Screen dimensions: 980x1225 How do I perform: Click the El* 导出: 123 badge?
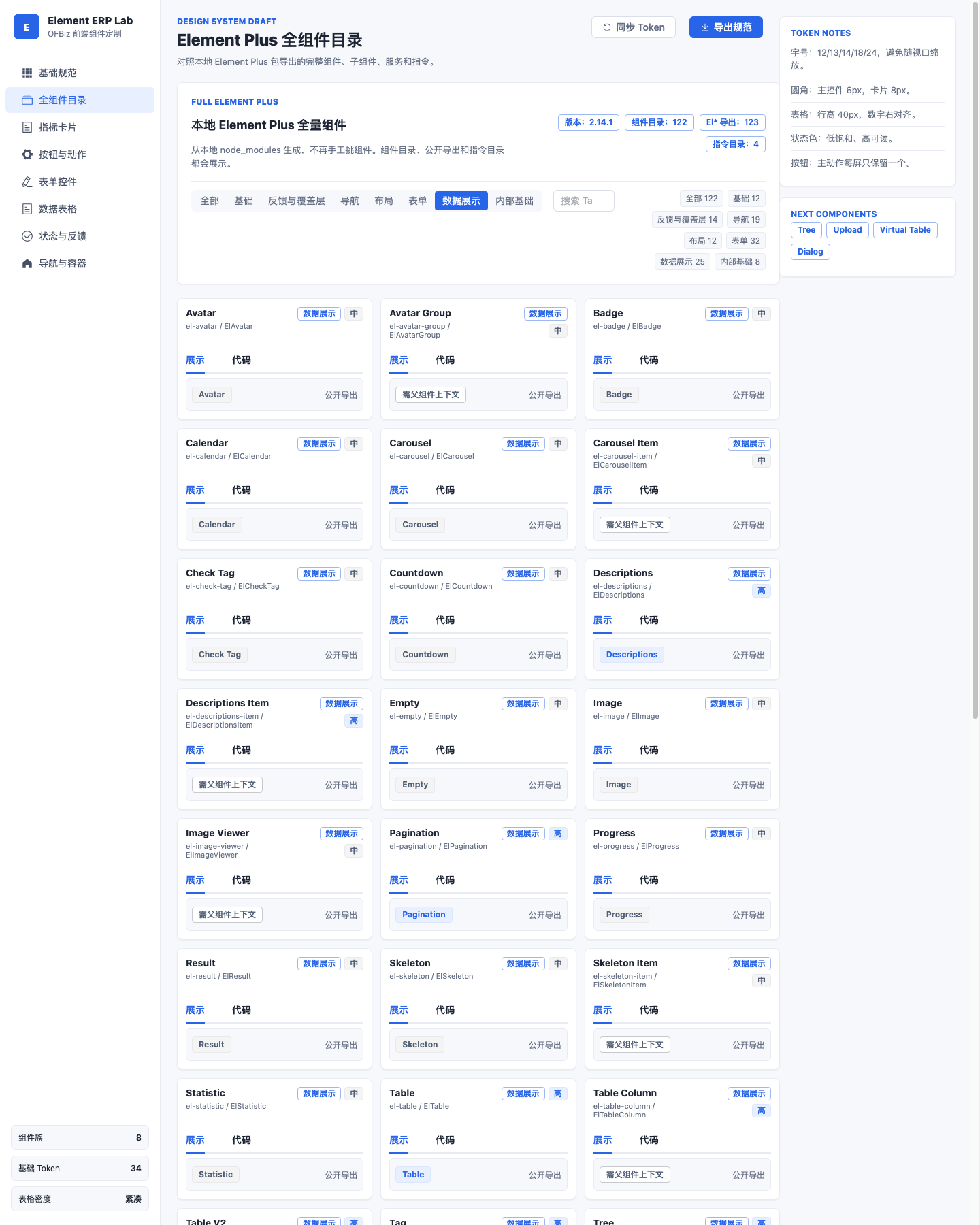[732, 122]
